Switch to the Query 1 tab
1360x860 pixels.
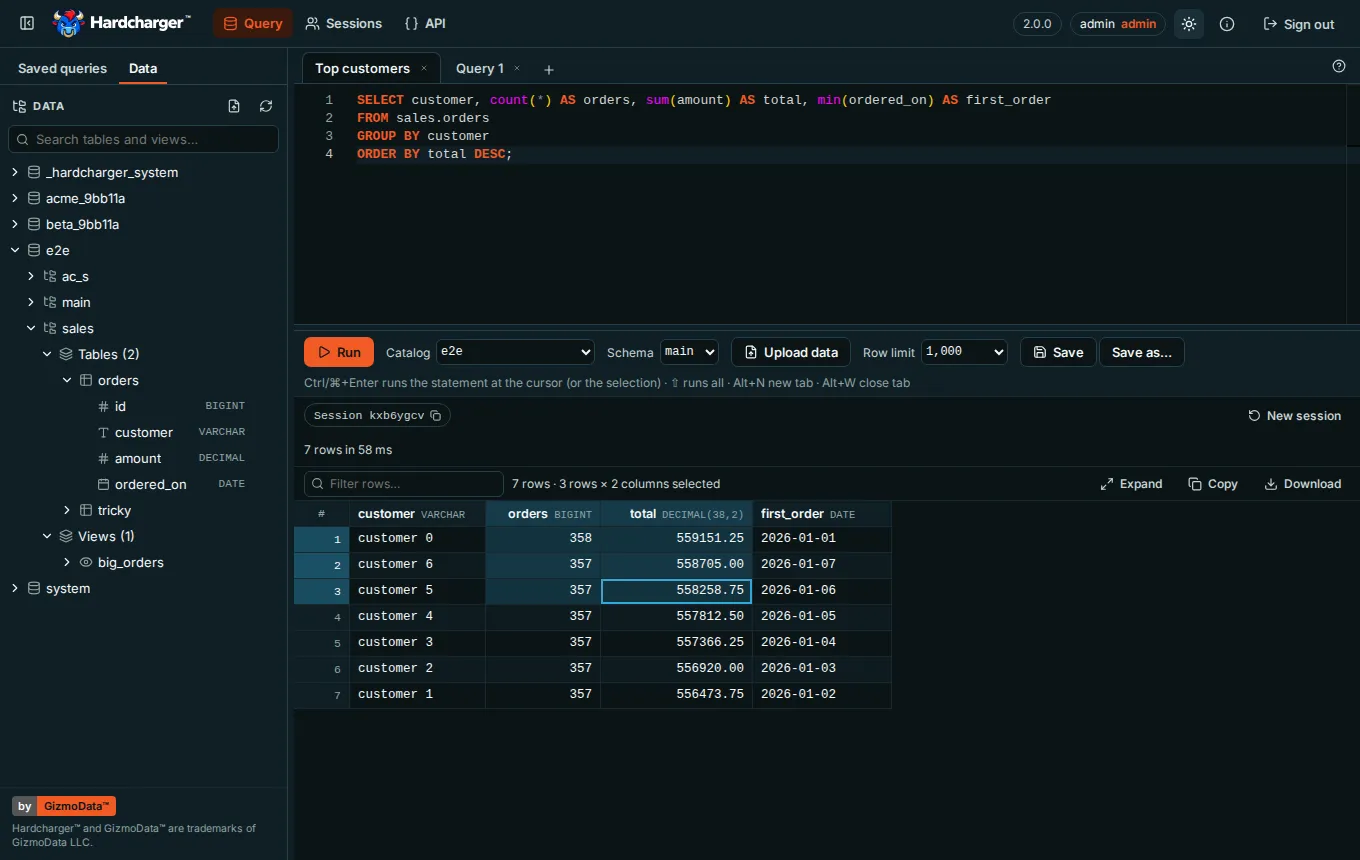click(x=480, y=69)
